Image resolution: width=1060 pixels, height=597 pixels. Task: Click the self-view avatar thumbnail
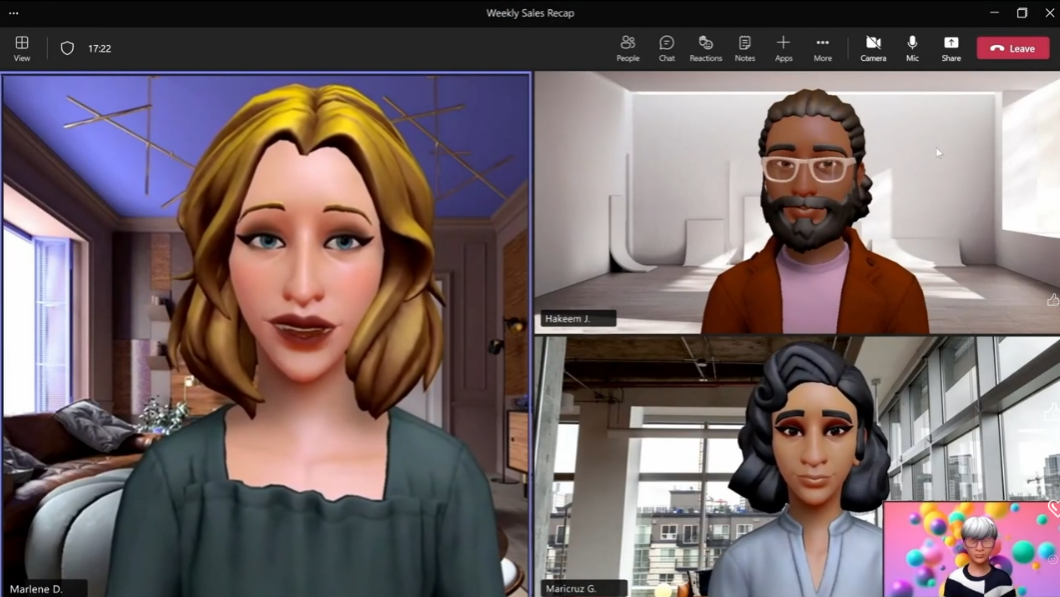[x=970, y=549]
